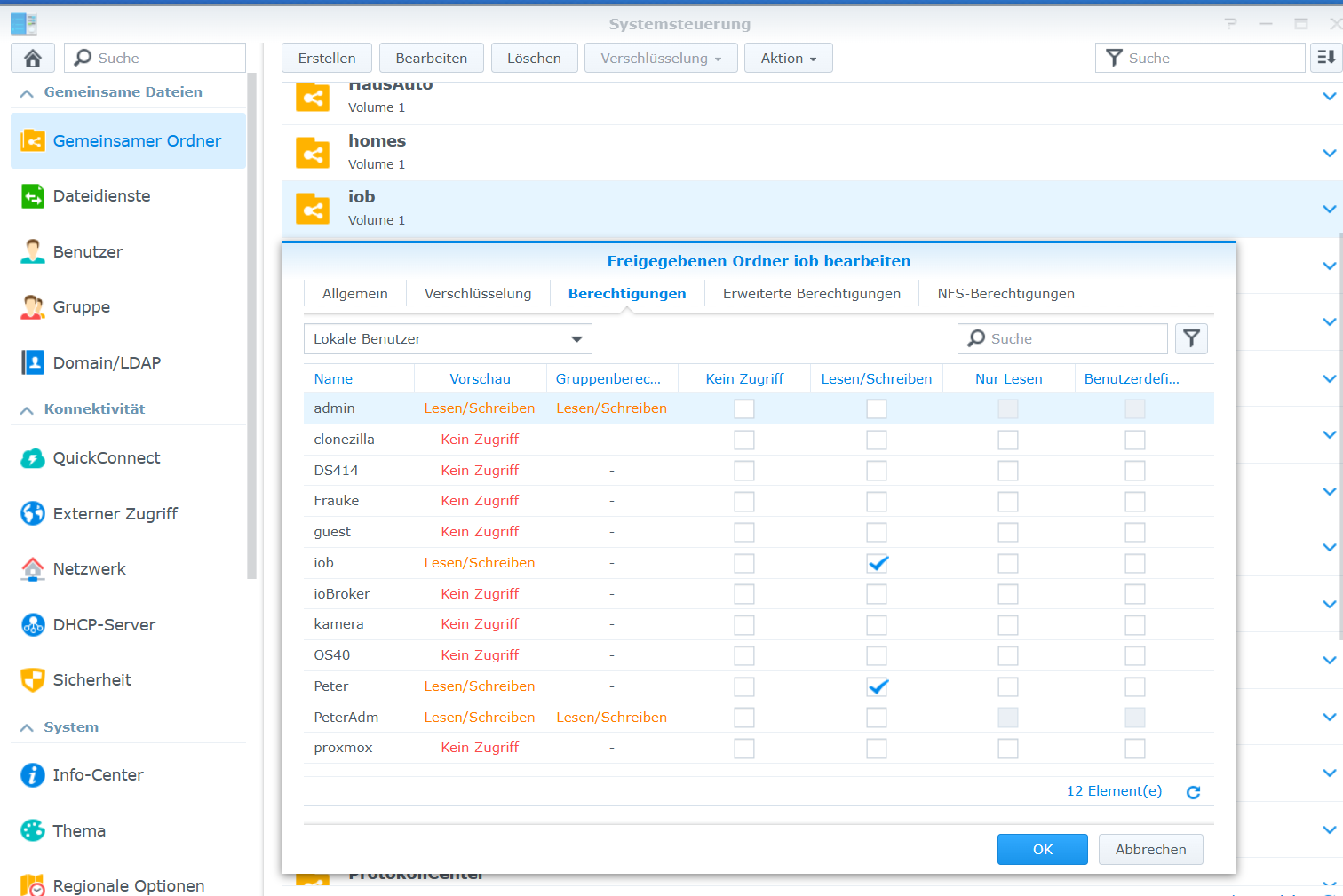Switch to the Allgemein tab
This screenshot has width=1343, height=896.
[355, 294]
